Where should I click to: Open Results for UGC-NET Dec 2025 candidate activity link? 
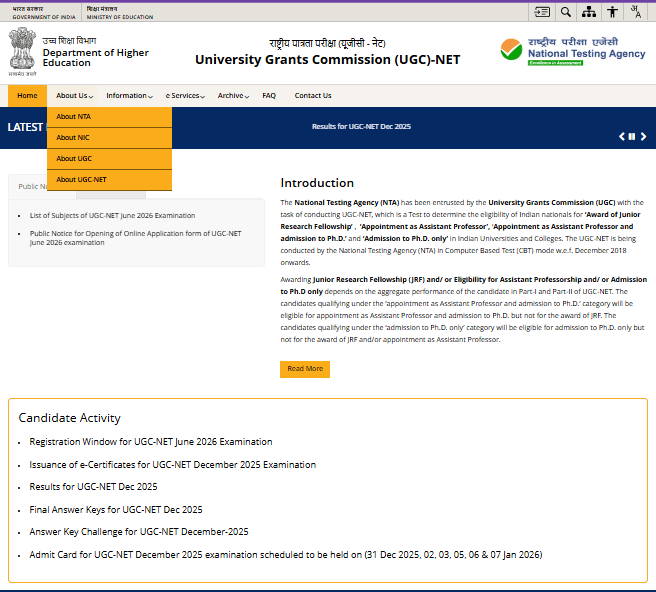(x=93, y=487)
